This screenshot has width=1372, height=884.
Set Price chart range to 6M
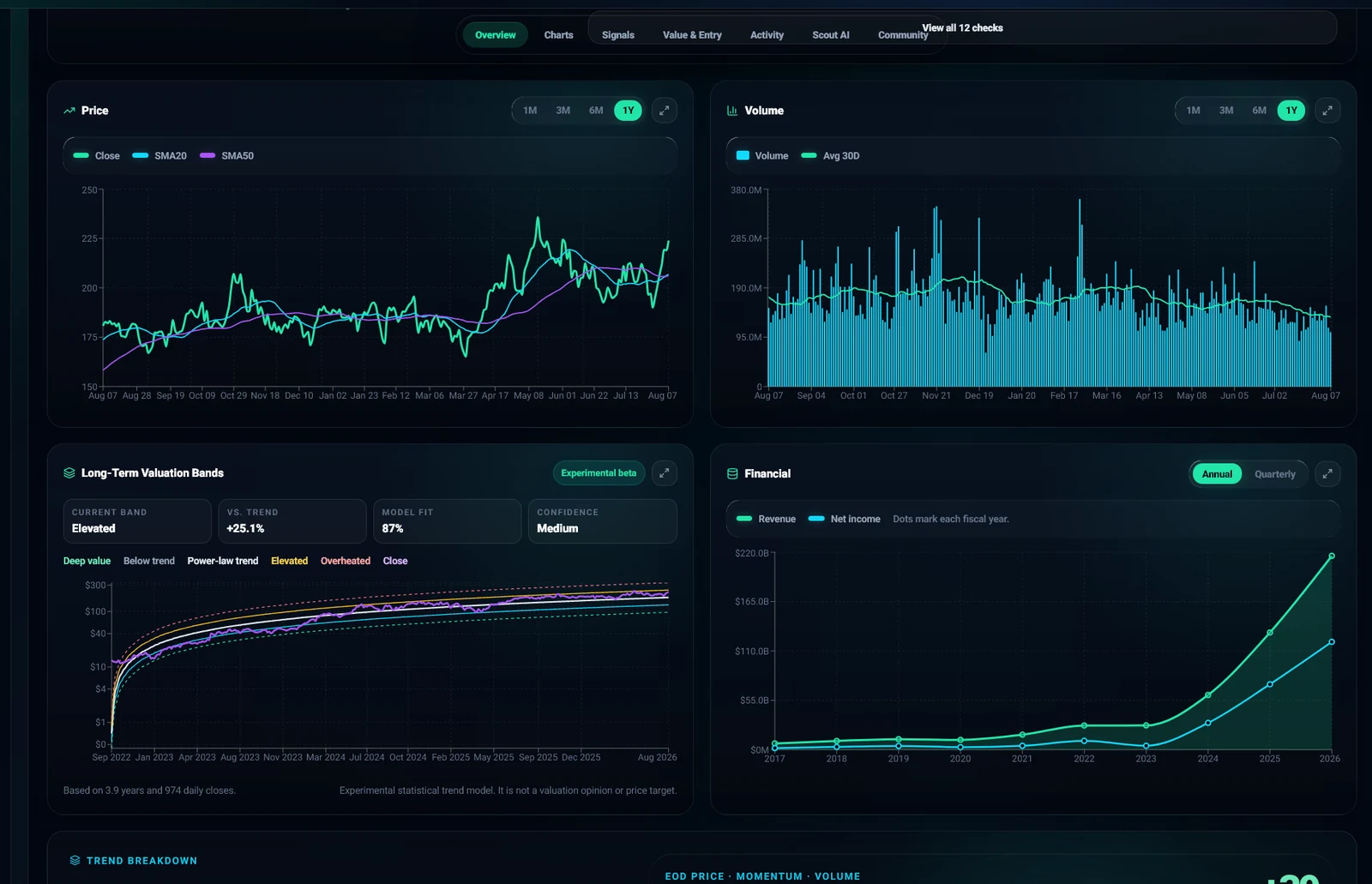(596, 111)
